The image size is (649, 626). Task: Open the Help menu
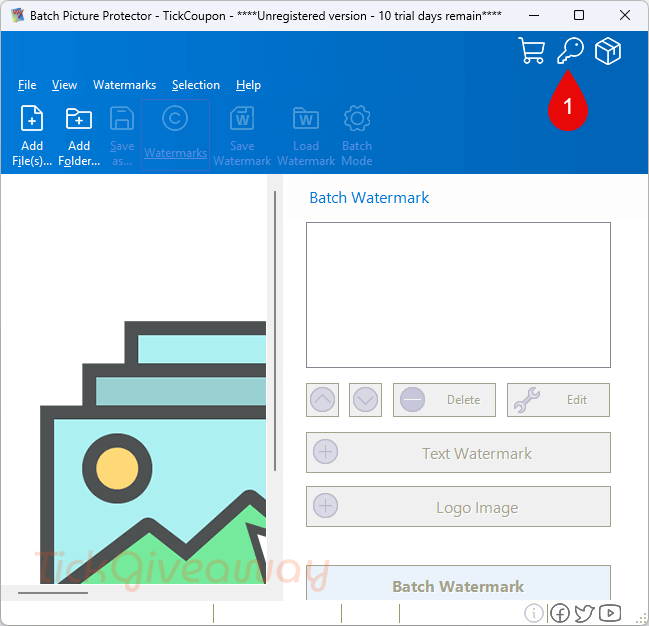point(248,85)
